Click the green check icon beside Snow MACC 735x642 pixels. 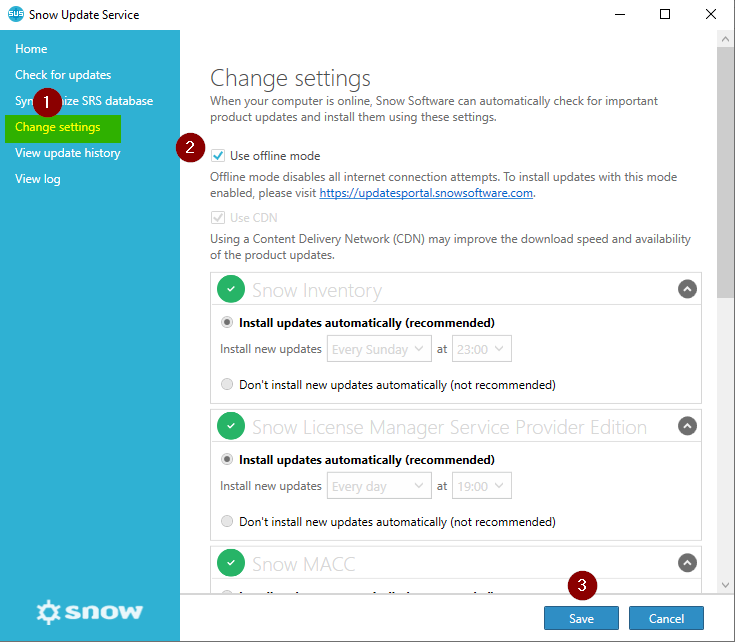coord(231,563)
